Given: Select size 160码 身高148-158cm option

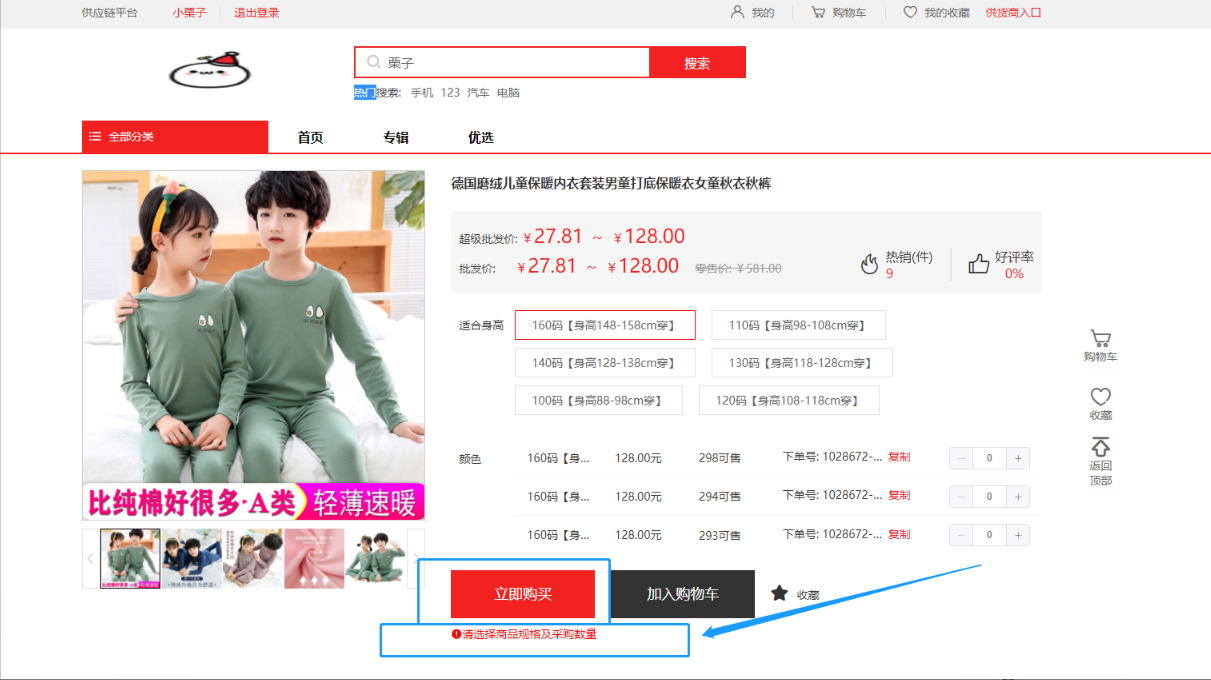Looking at the screenshot, I should [x=604, y=325].
